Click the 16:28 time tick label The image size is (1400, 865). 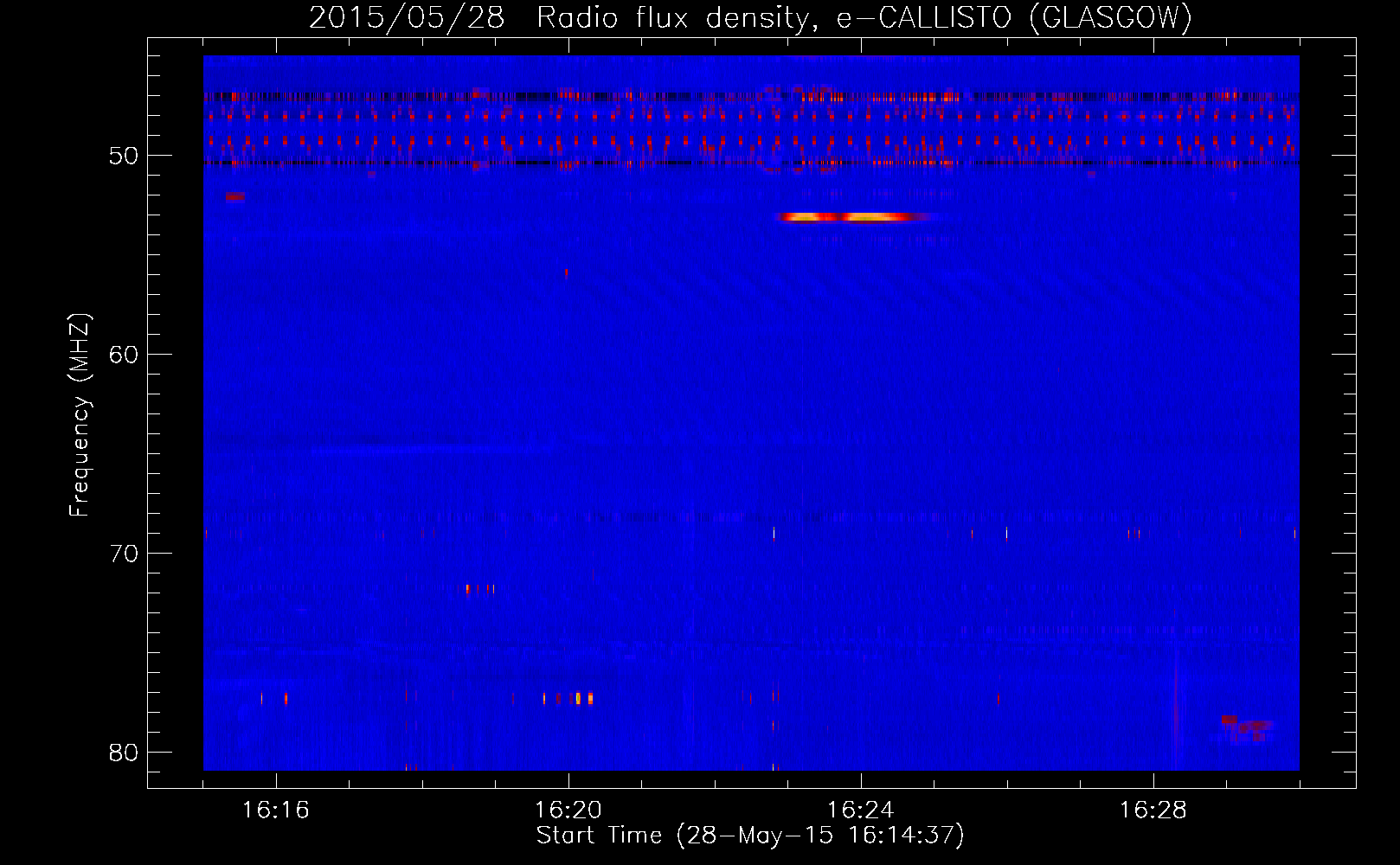click(1153, 811)
